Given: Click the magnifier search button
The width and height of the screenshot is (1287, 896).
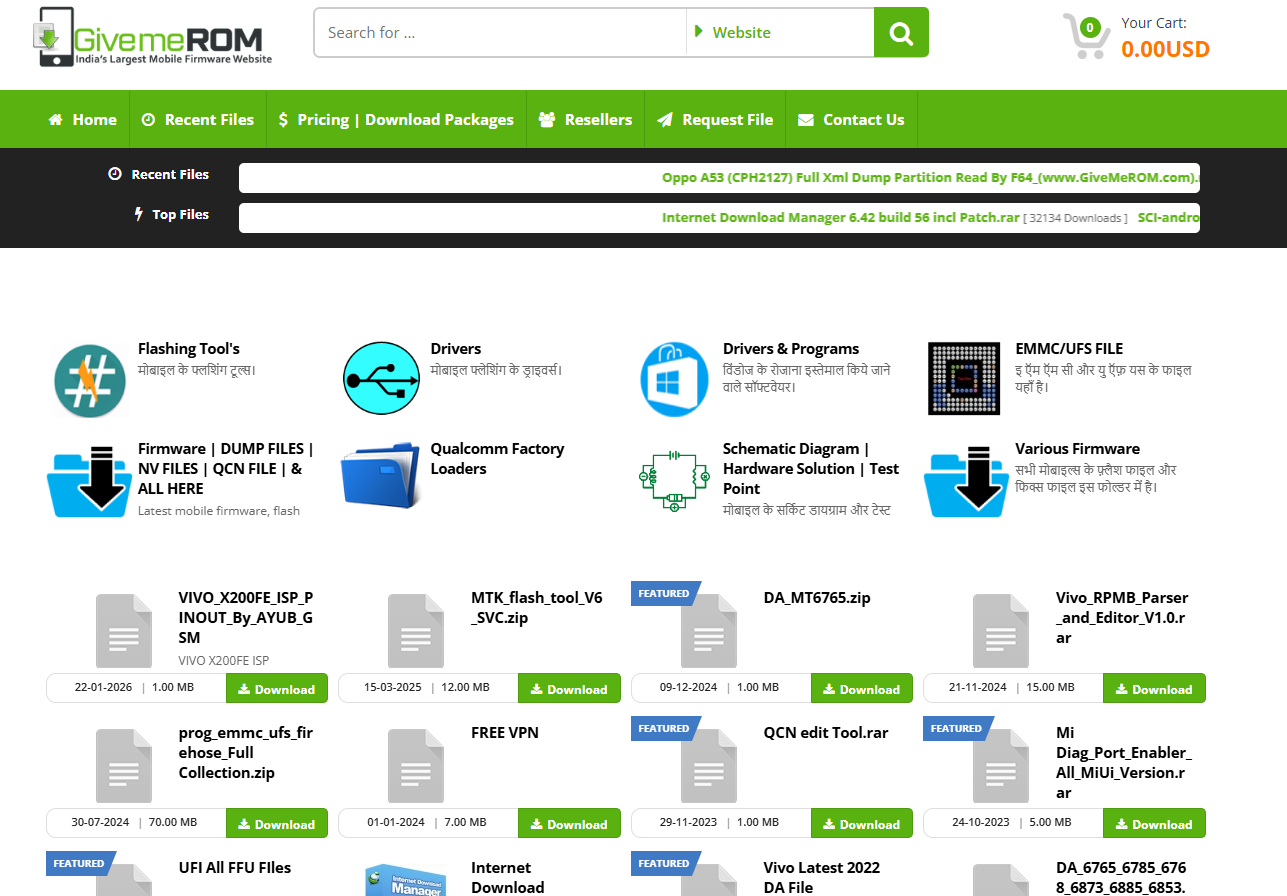Looking at the screenshot, I should 901,33.
